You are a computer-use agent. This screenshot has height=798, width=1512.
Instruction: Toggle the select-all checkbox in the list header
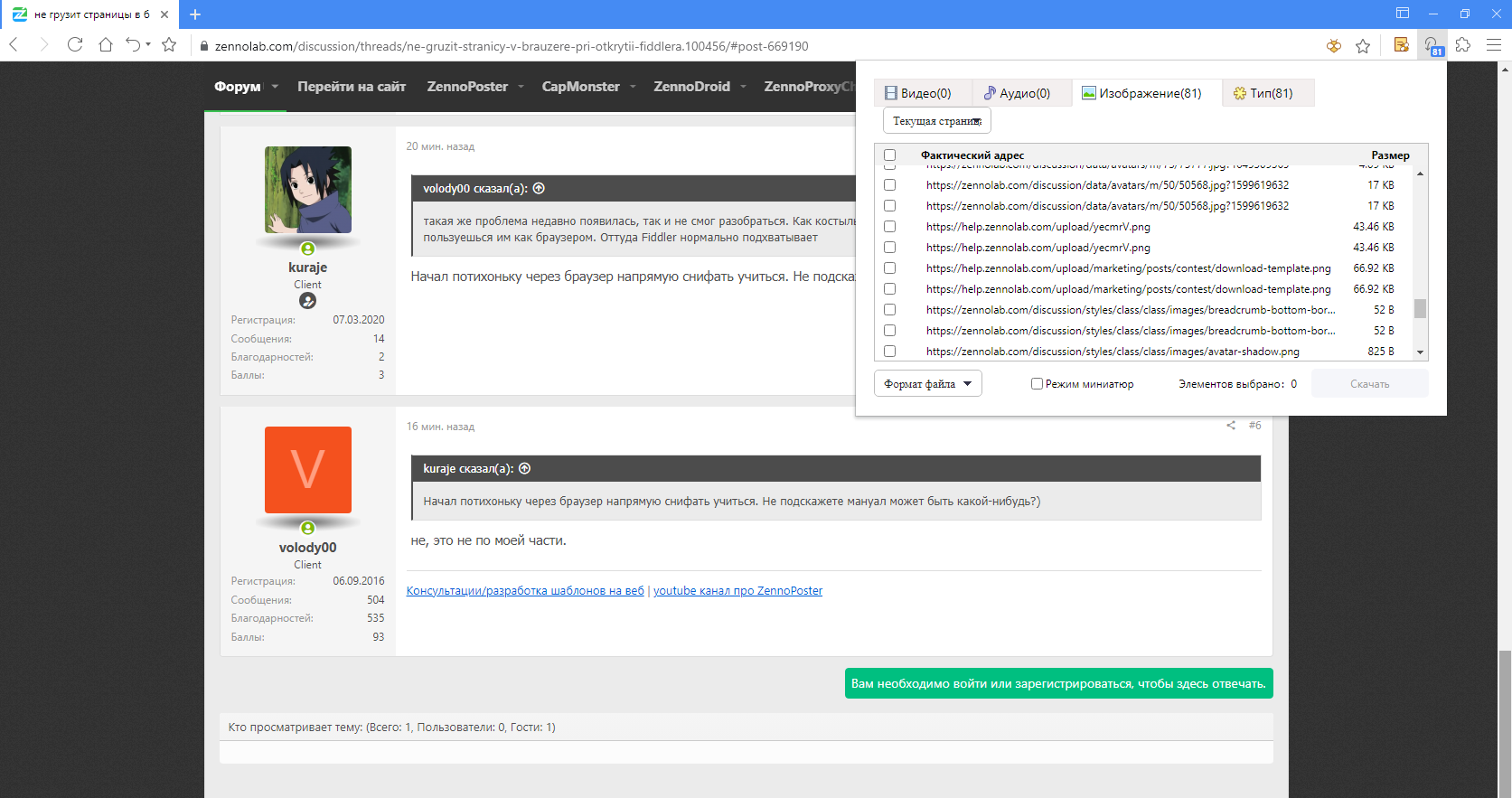(889, 155)
